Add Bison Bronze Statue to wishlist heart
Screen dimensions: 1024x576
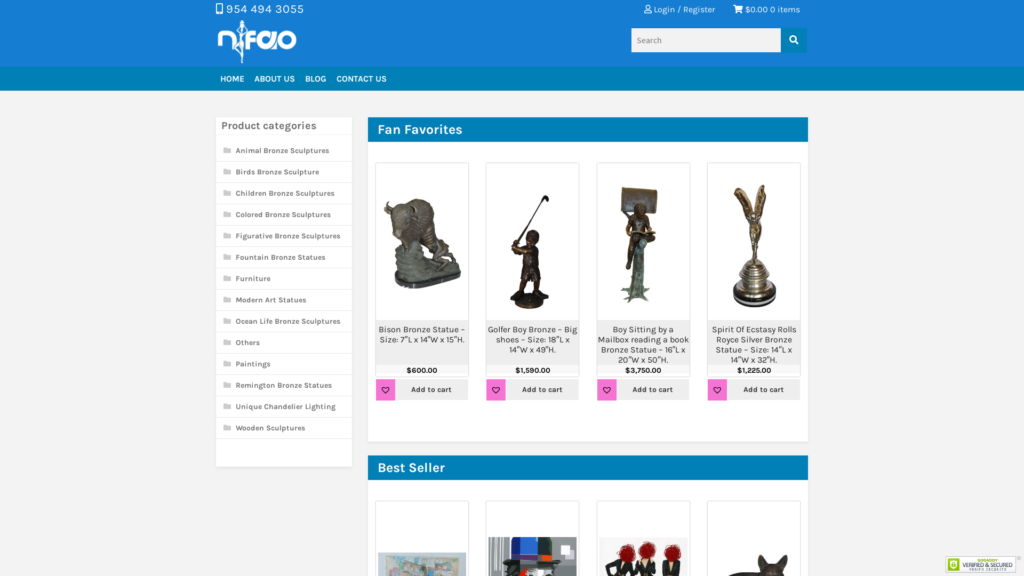(385, 390)
